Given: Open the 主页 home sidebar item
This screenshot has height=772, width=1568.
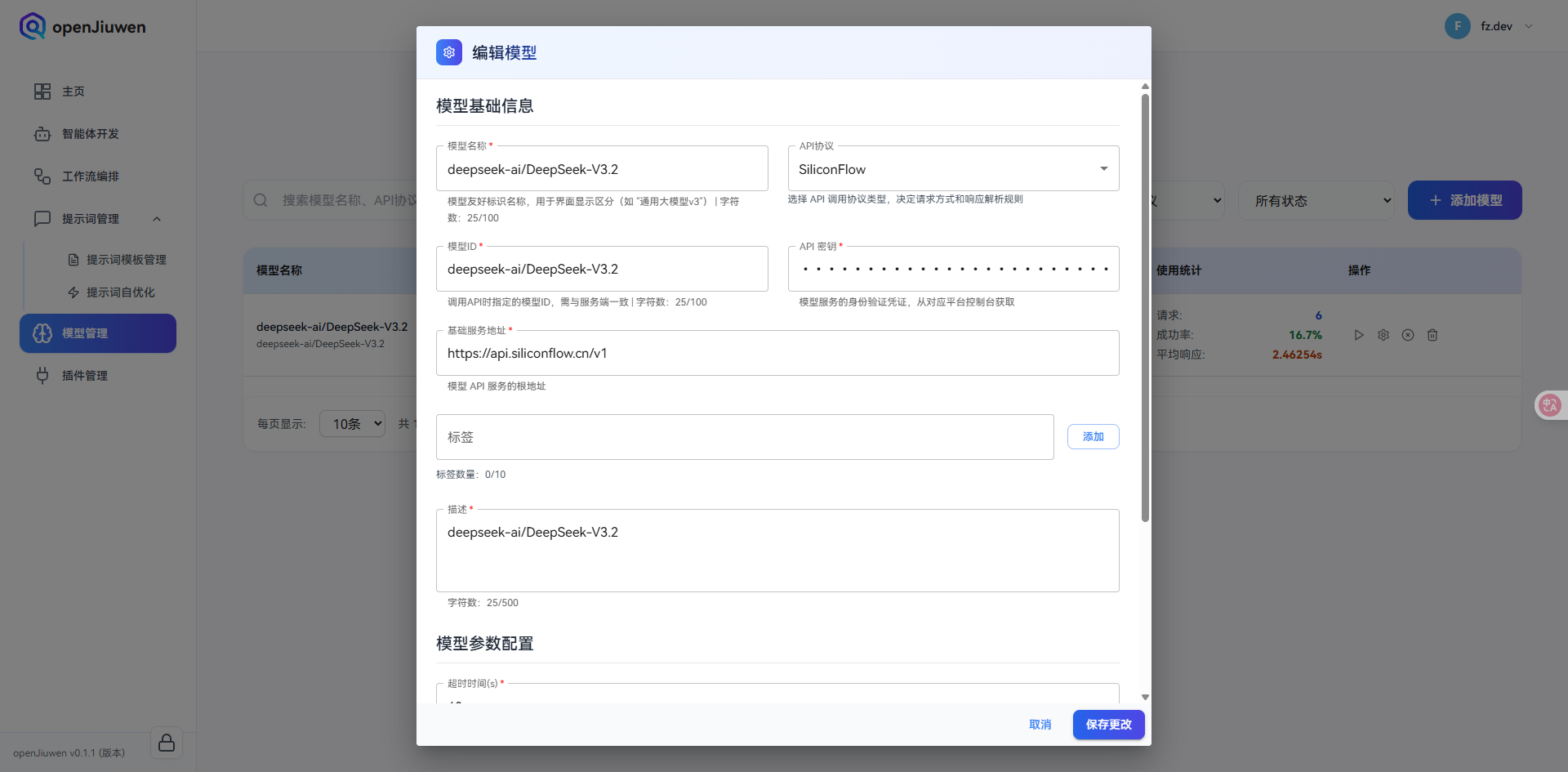Looking at the screenshot, I should click(98, 91).
